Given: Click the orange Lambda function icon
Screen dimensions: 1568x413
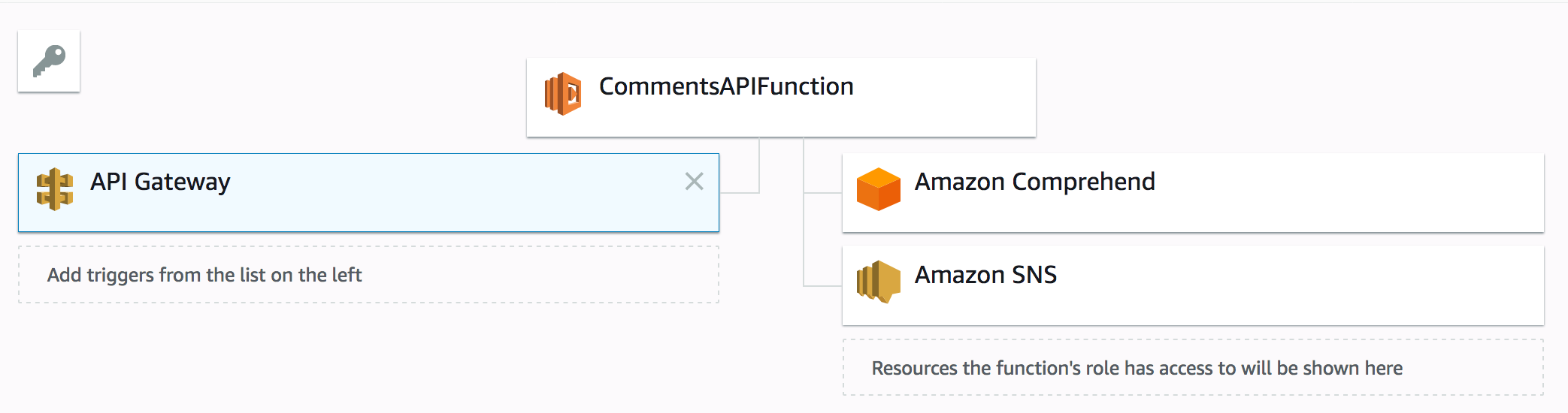Looking at the screenshot, I should click(x=563, y=94).
